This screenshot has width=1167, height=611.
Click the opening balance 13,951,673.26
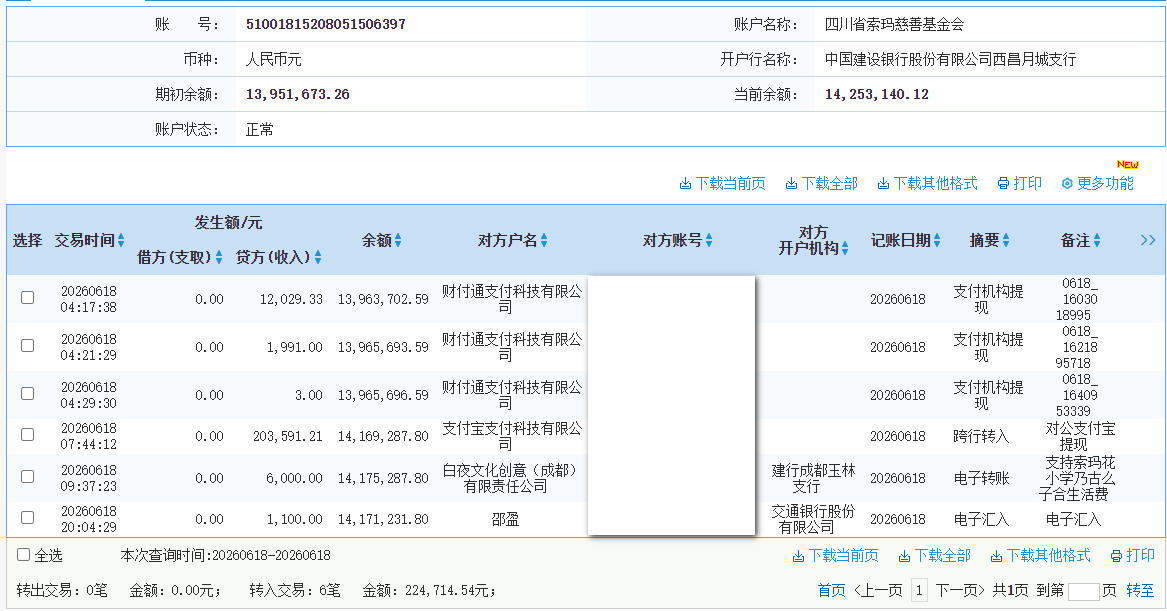(298, 95)
